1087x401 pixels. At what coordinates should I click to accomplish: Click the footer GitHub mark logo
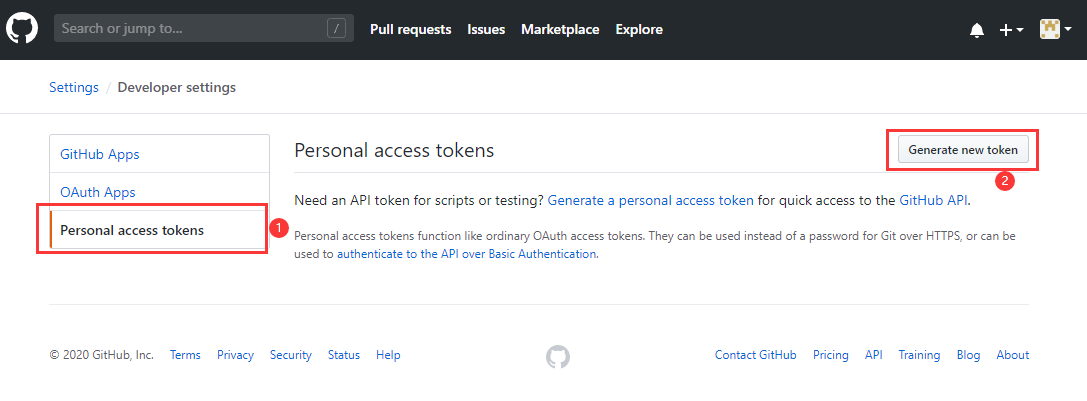(x=558, y=356)
